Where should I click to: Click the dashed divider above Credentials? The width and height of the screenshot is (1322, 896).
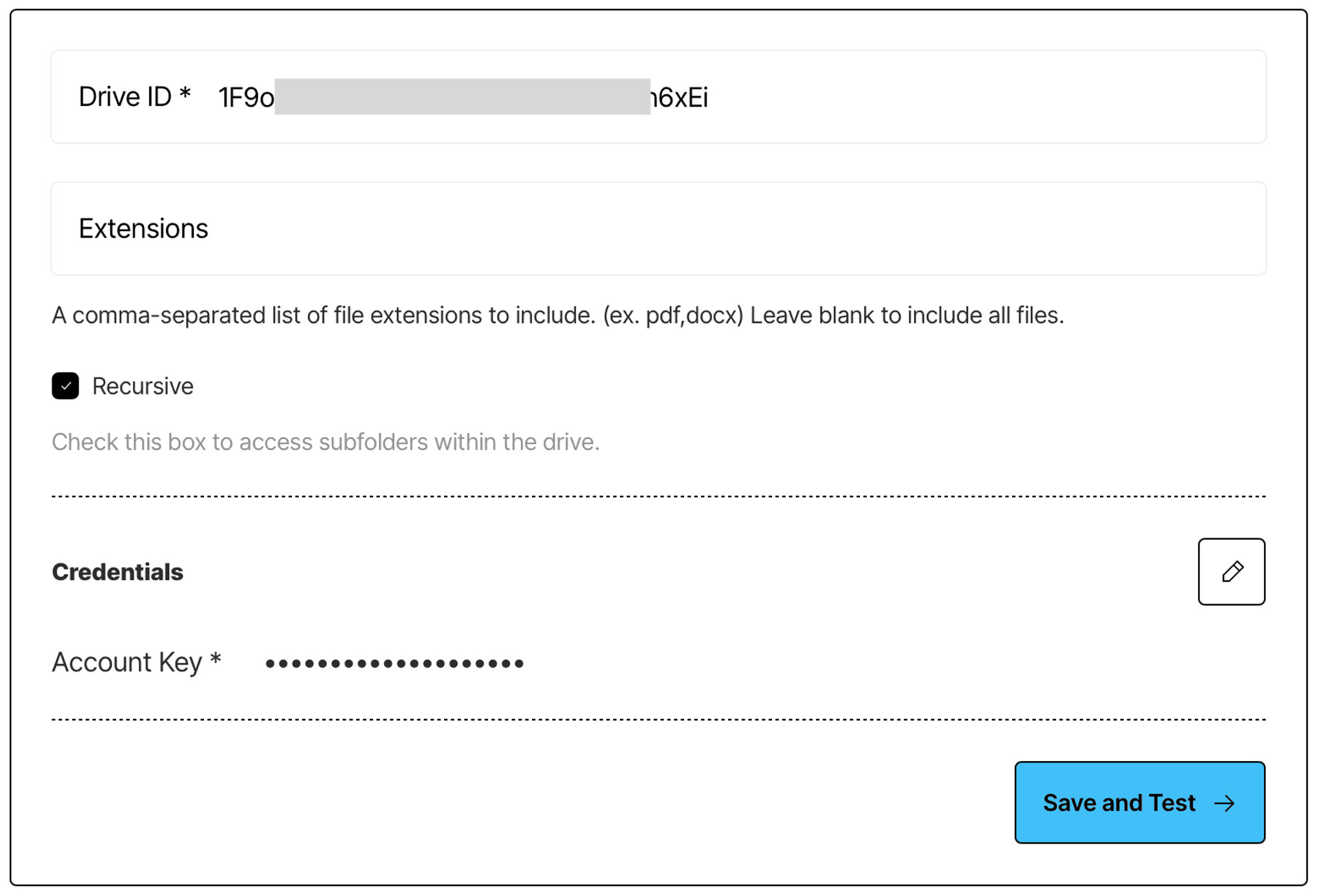pos(658,496)
